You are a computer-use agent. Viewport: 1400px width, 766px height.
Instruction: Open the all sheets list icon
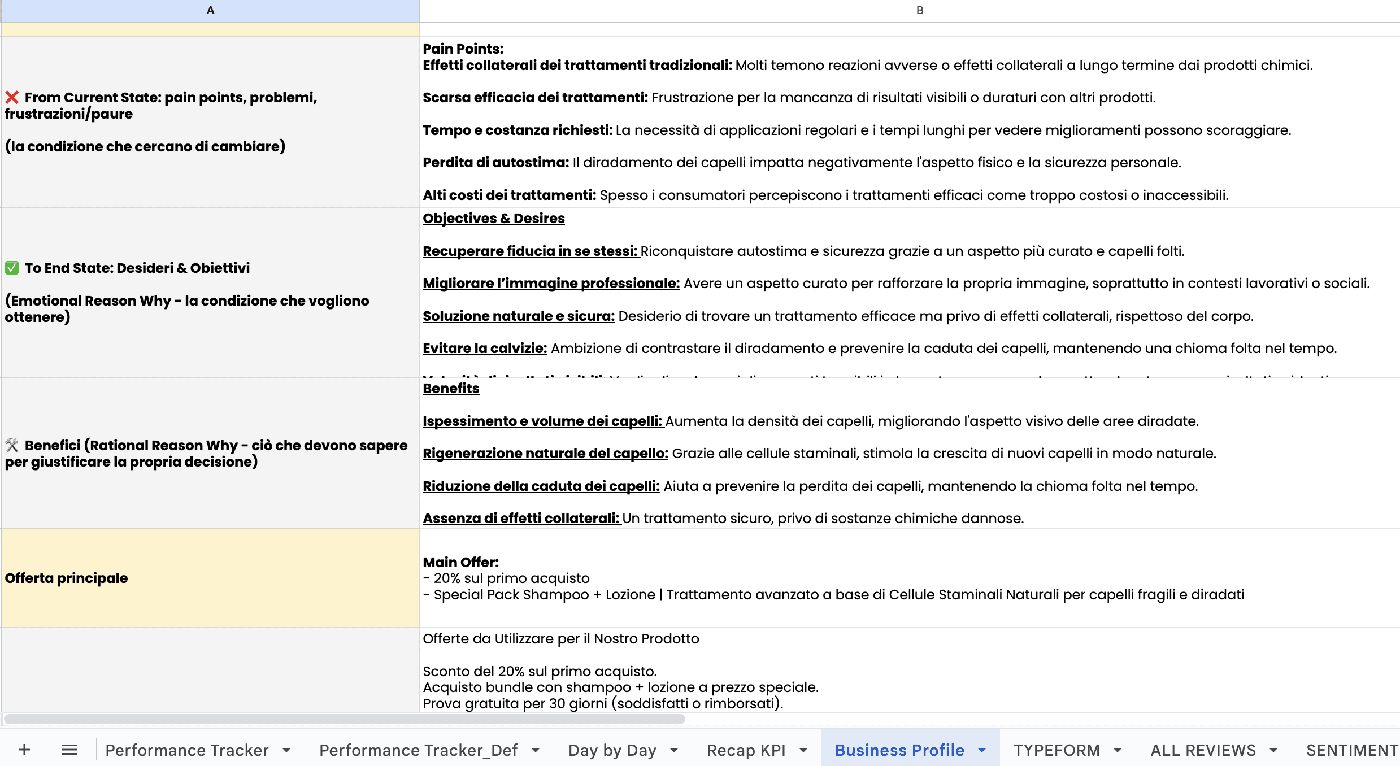pos(69,750)
